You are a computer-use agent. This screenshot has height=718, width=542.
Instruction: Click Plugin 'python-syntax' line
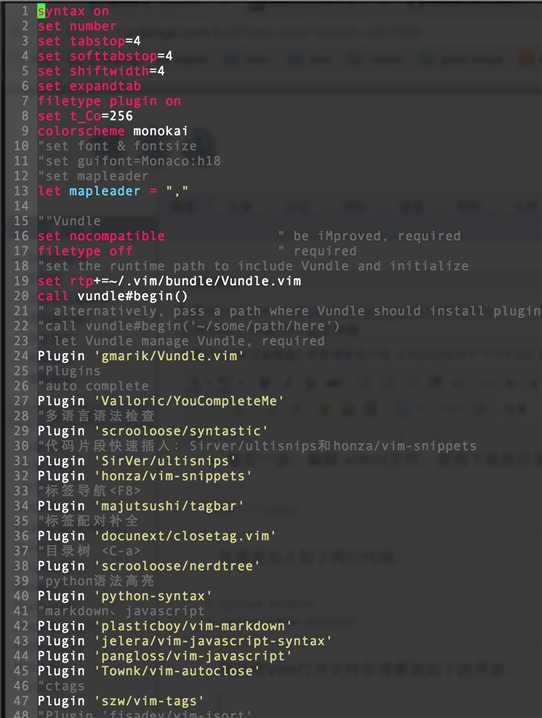125,596
